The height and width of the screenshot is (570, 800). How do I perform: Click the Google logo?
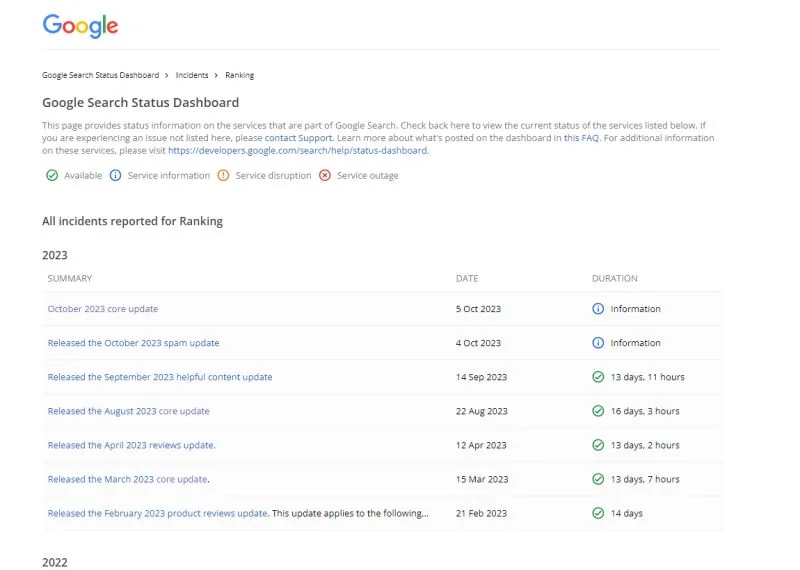coord(80,26)
